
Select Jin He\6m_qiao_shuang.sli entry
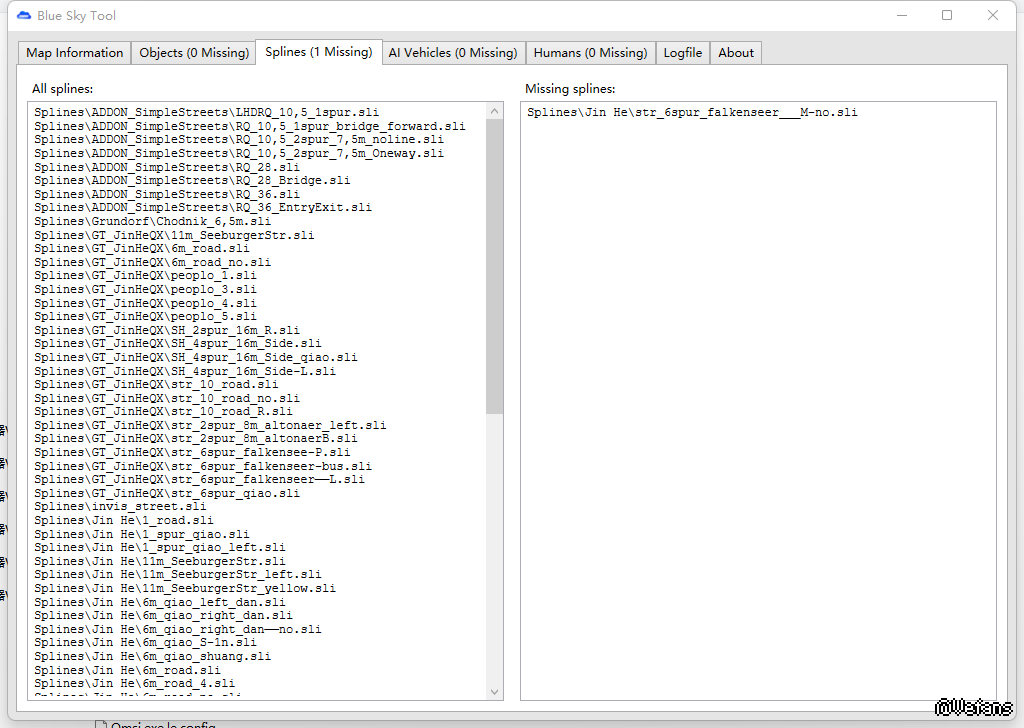click(x=152, y=657)
